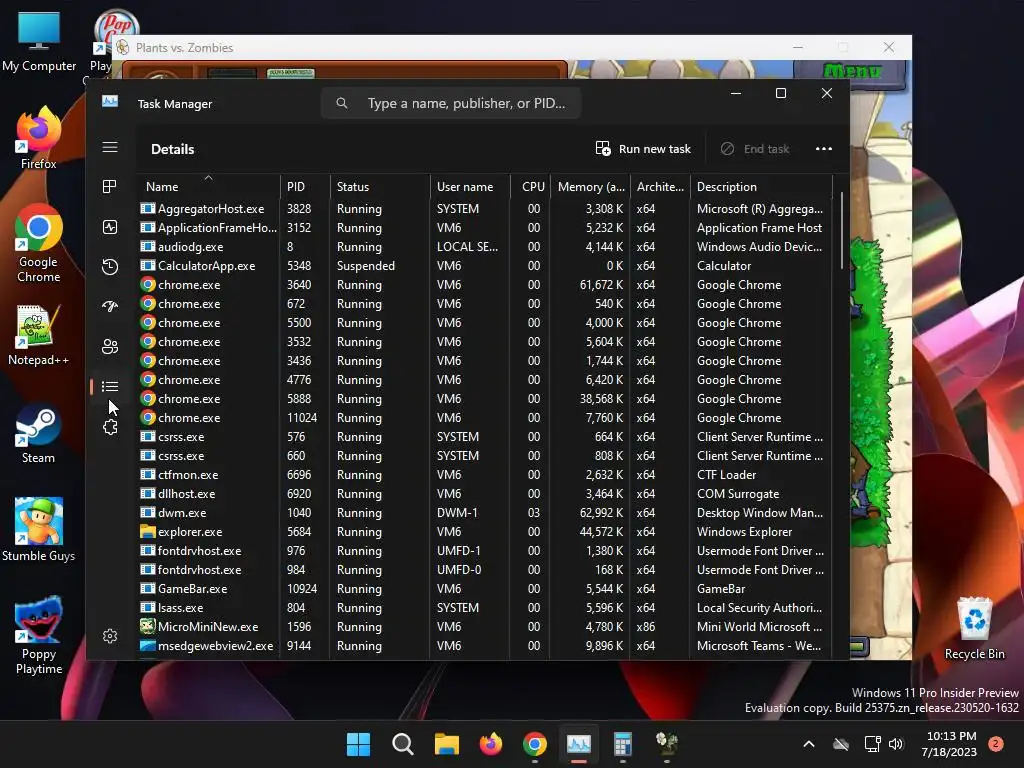
Task: Open Firefox desktop shortcut
Action: pos(39,138)
